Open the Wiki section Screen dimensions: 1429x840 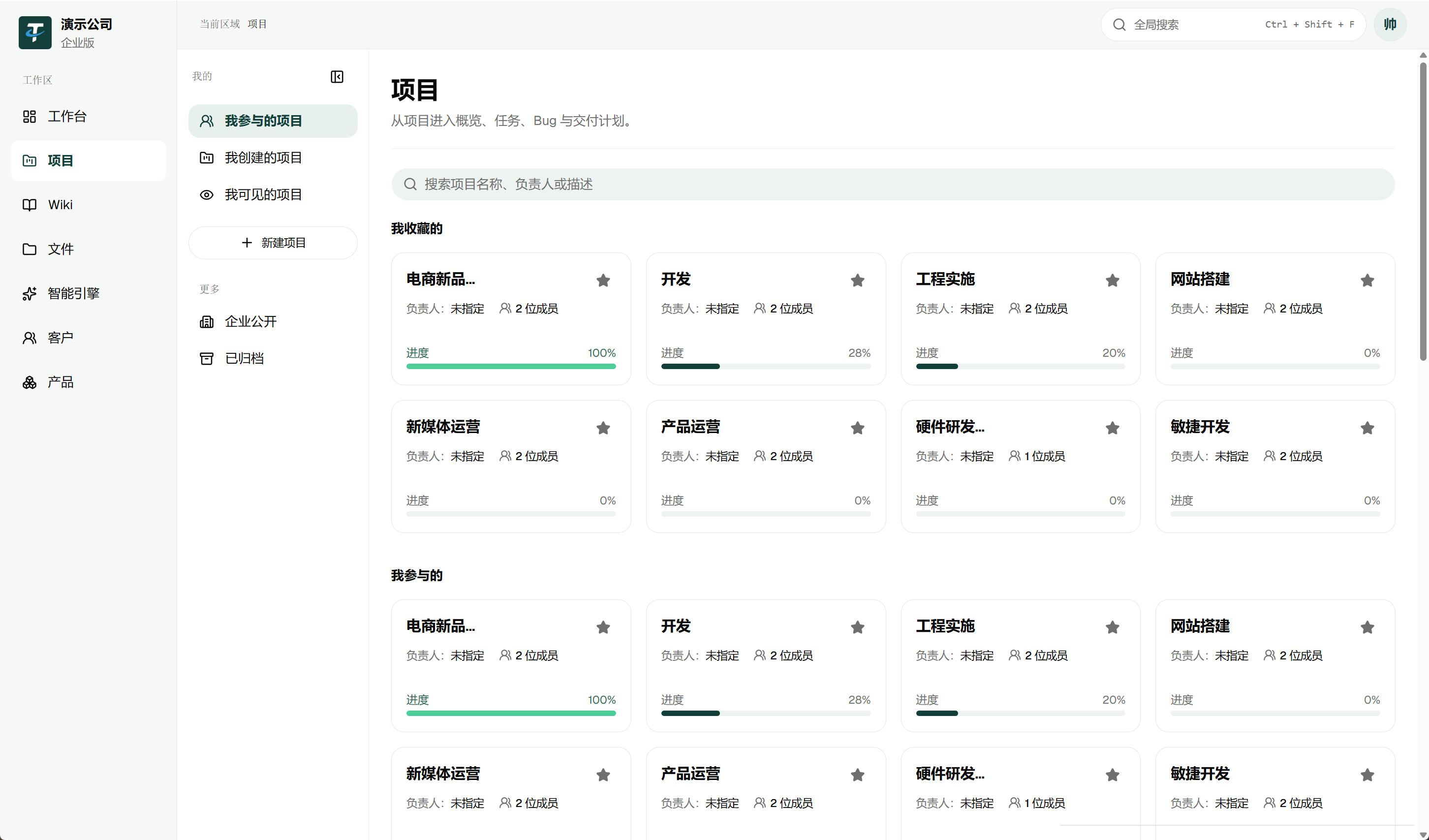89,205
